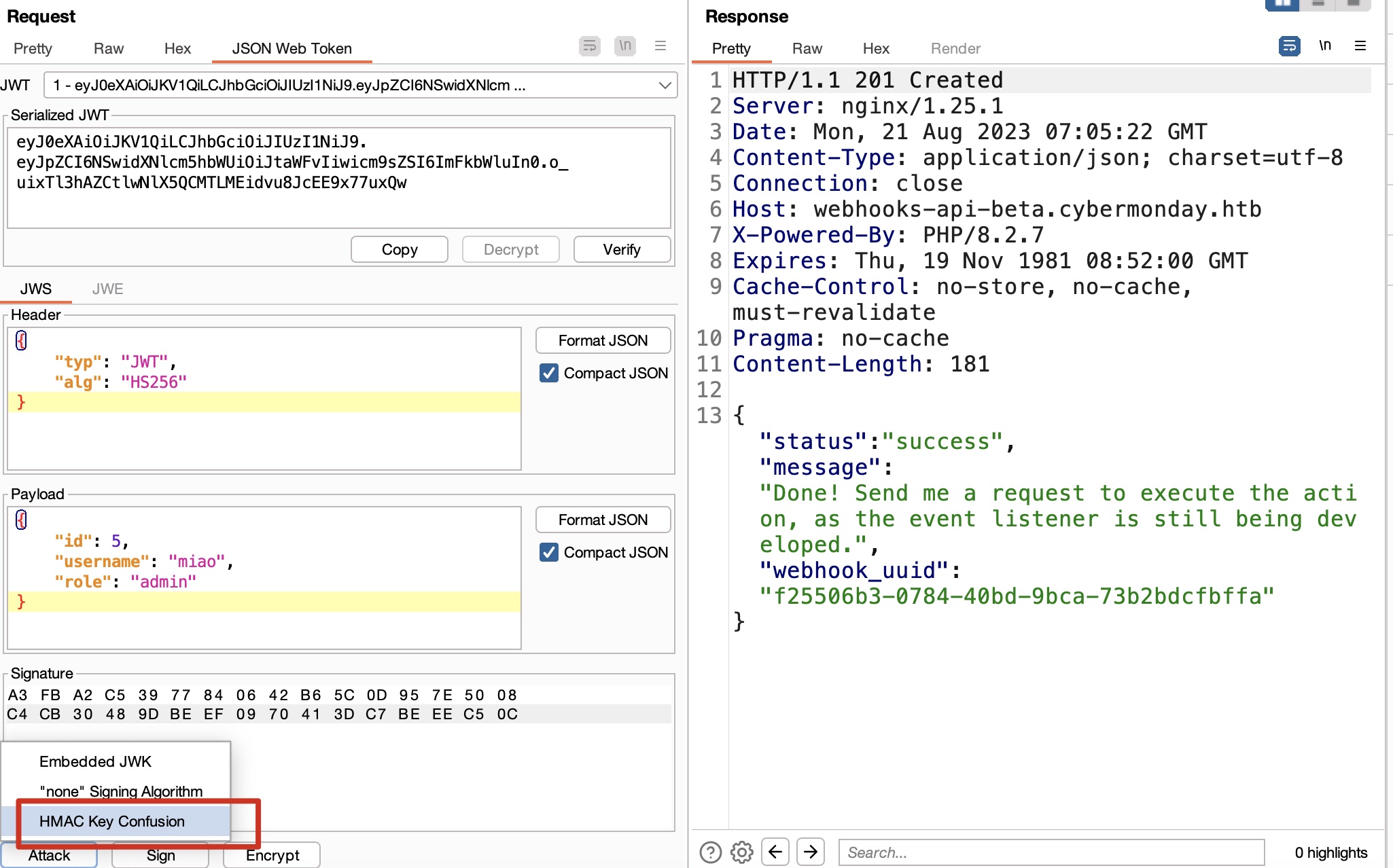Screen dimensions: 1393x868
Task: Toggle word wrap icon in Request panel
Action: 589,46
